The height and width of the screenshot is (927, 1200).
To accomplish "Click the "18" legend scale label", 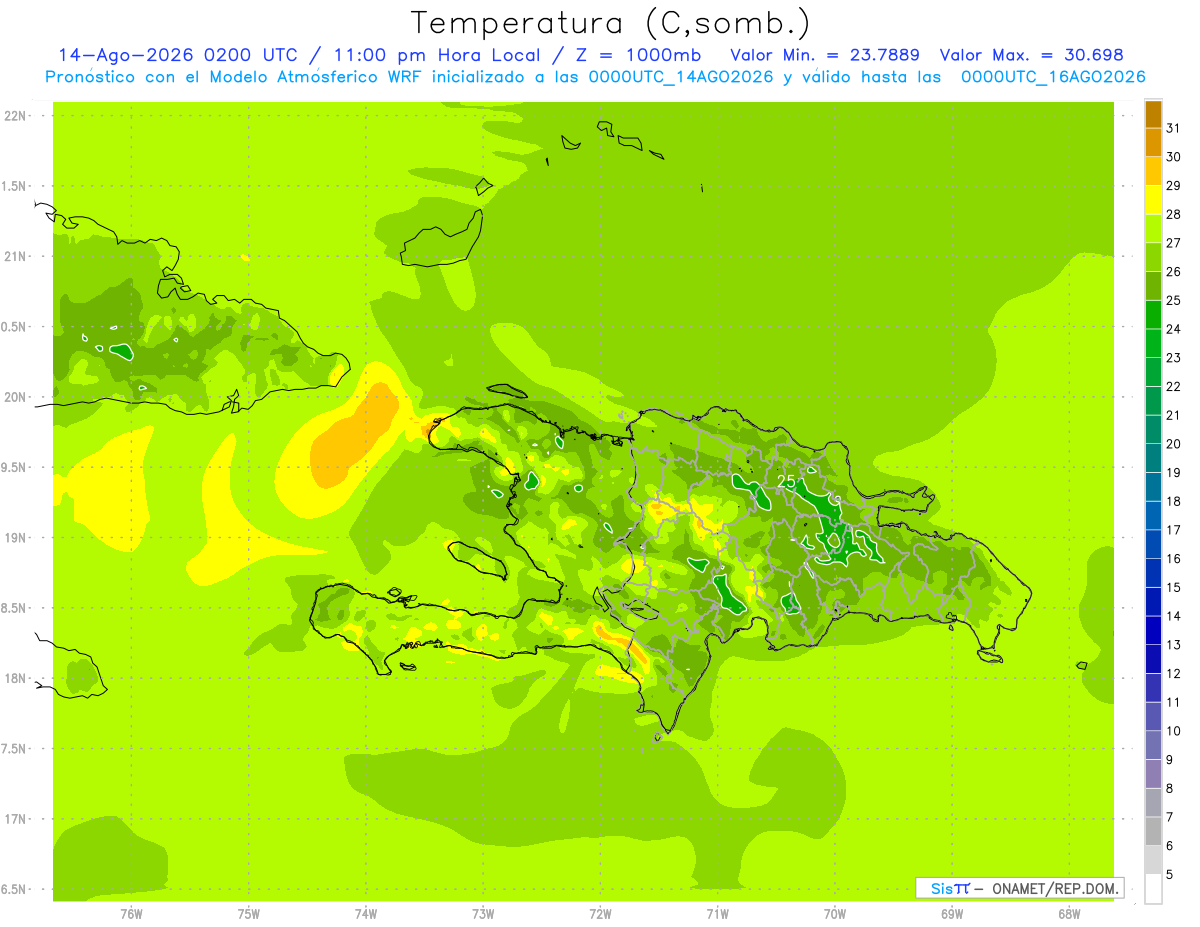I will click(x=1173, y=501).
